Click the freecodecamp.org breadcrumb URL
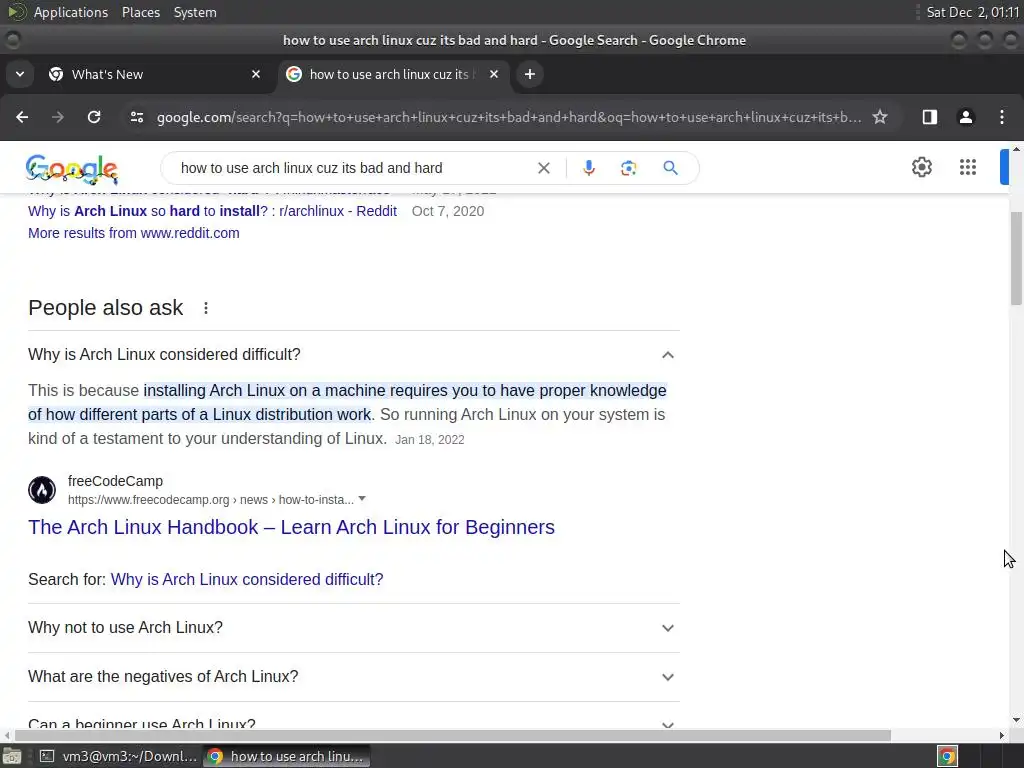 point(211,500)
